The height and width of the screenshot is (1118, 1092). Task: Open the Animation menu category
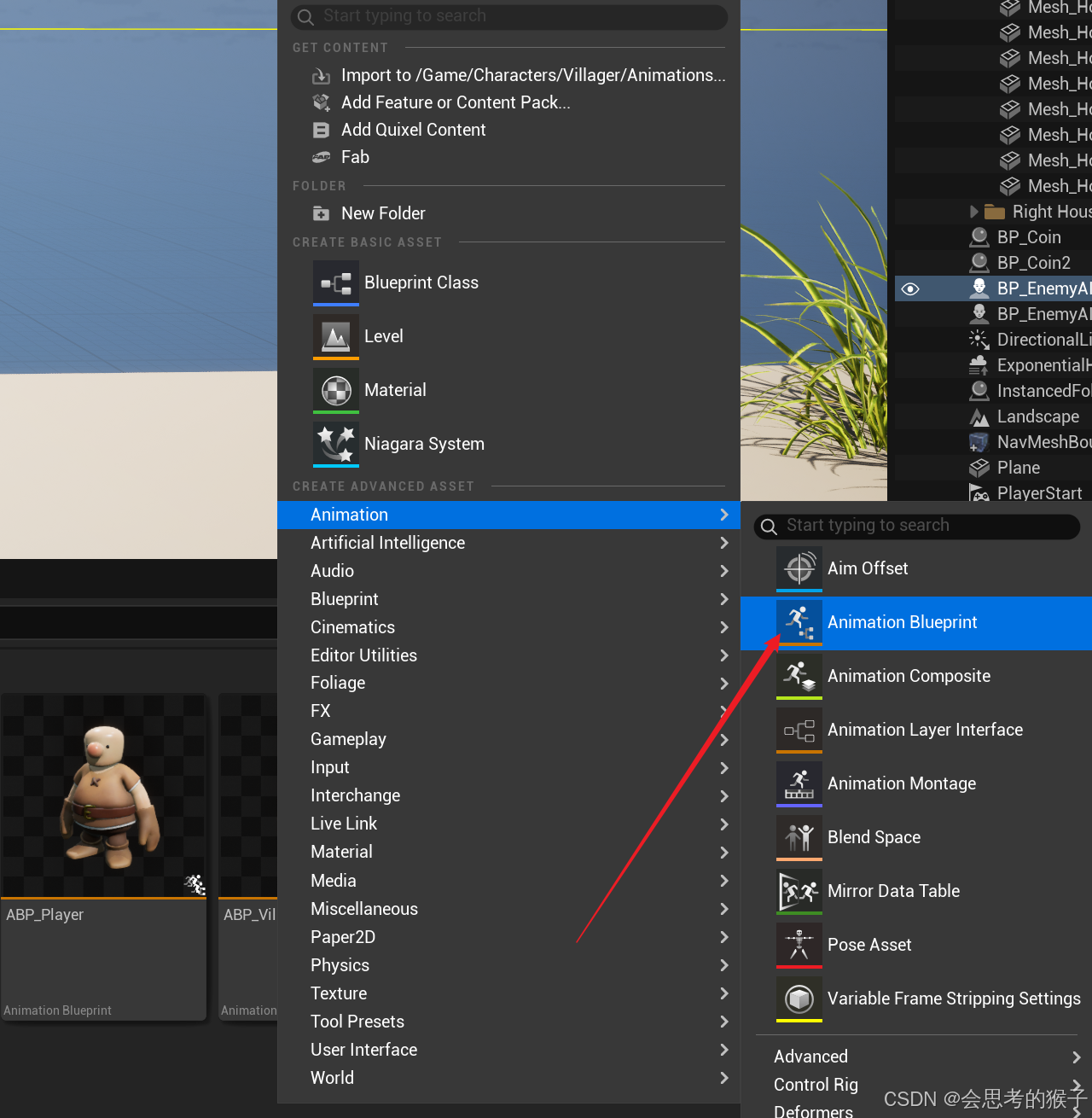[x=508, y=515]
